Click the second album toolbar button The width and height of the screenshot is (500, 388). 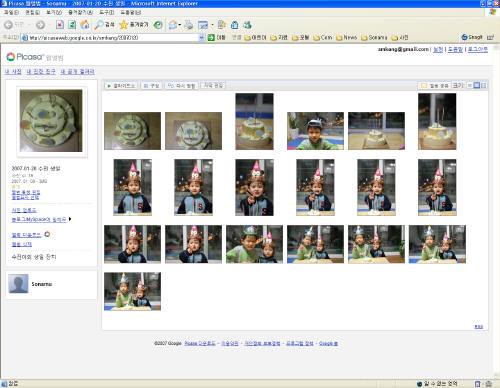pyautogui.click(x=152, y=86)
